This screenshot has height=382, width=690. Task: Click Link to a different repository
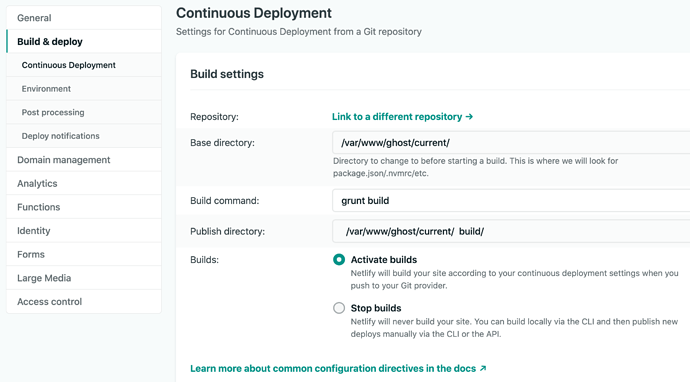pos(402,117)
